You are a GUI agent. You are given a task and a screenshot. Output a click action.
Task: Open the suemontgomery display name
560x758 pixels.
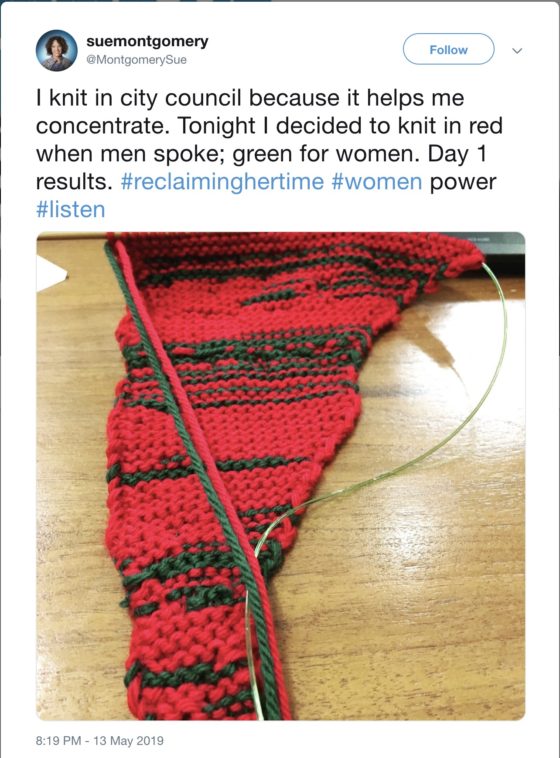pyautogui.click(x=147, y=41)
